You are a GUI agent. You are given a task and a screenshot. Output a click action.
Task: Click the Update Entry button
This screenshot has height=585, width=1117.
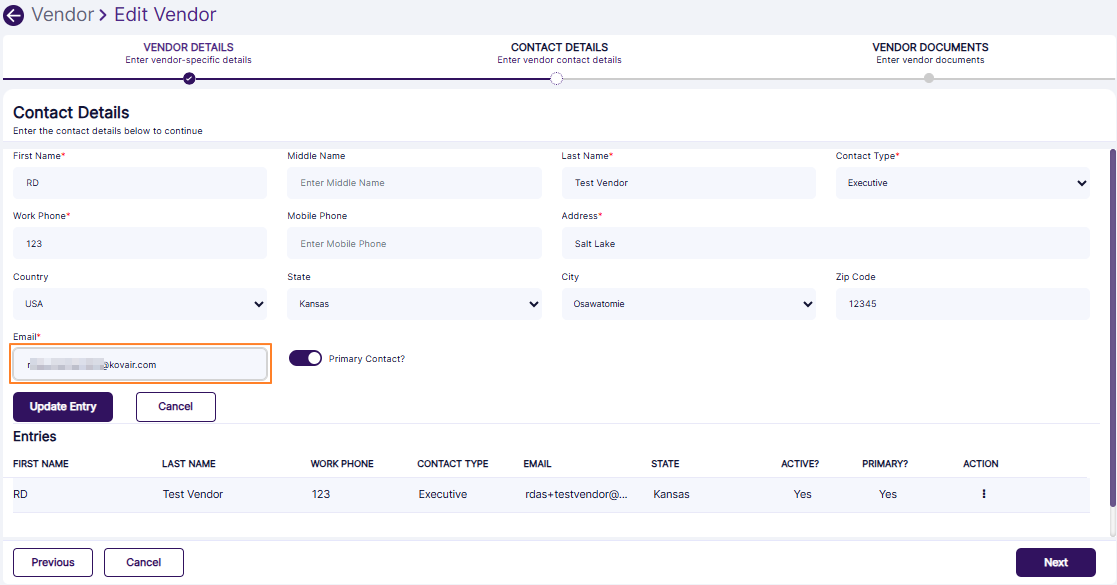click(x=63, y=407)
